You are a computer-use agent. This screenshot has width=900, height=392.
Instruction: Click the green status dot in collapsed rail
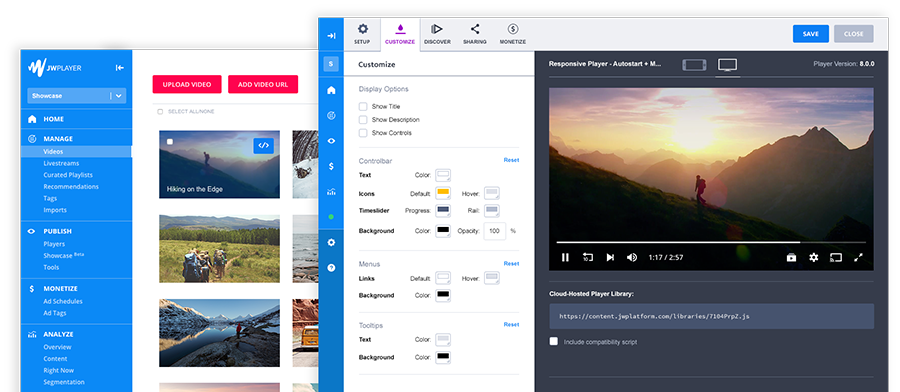331,217
